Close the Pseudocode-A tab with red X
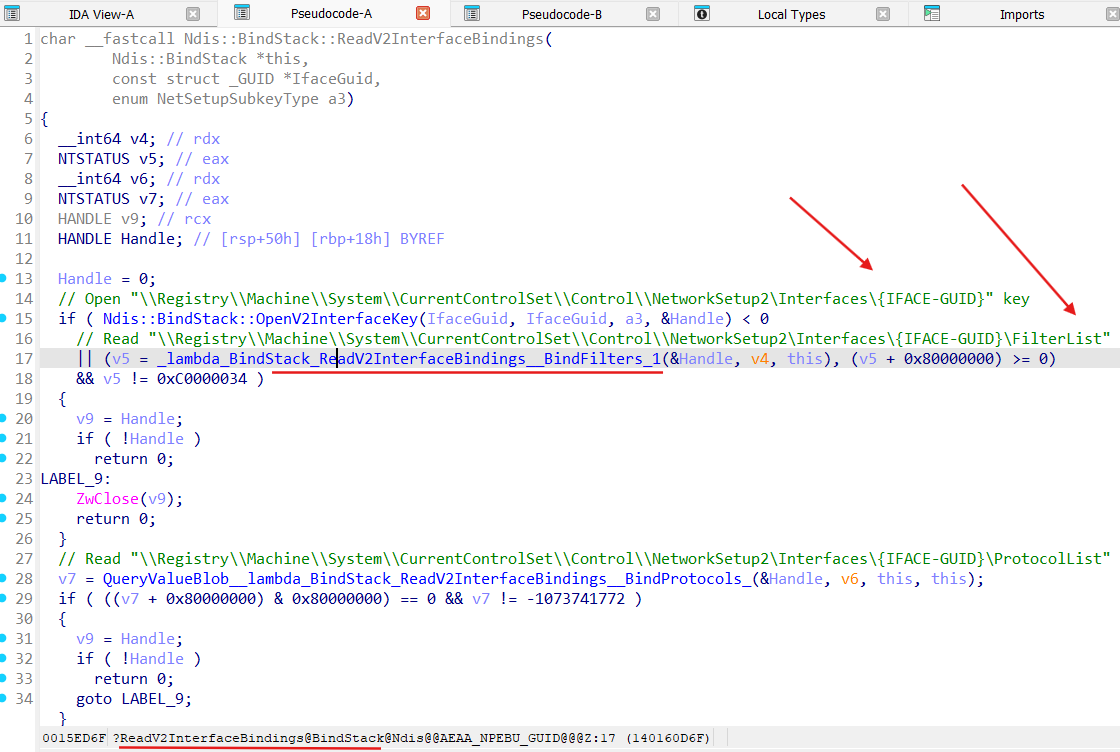This screenshot has height=752, width=1120. [x=423, y=14]
